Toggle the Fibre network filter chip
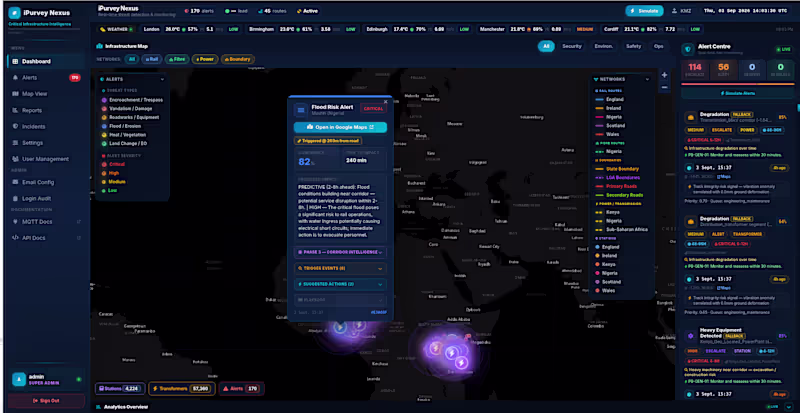This screenshot has width=800, height=413. click(177, 59)
